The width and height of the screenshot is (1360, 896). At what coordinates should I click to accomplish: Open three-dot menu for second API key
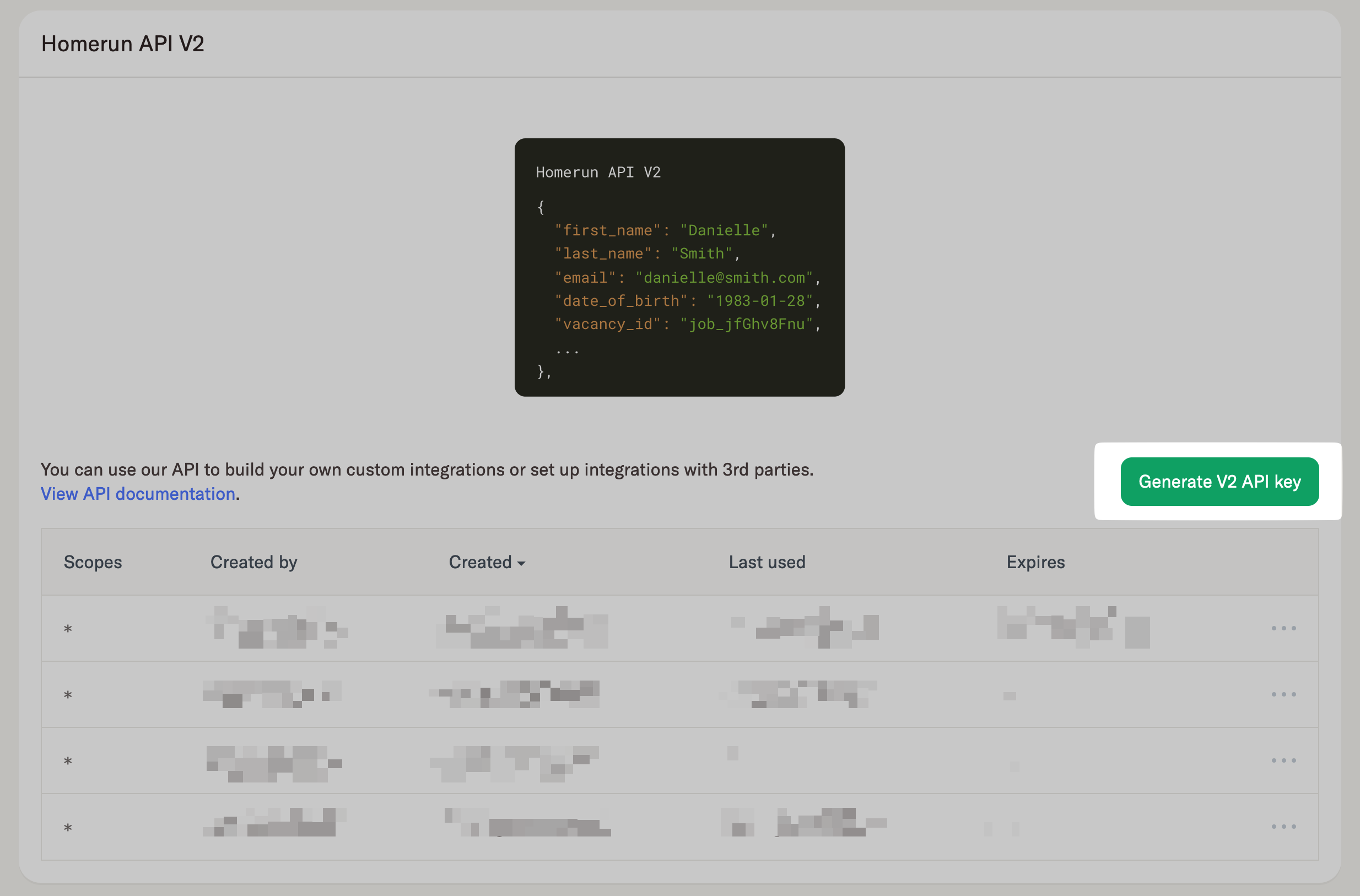1283,694
